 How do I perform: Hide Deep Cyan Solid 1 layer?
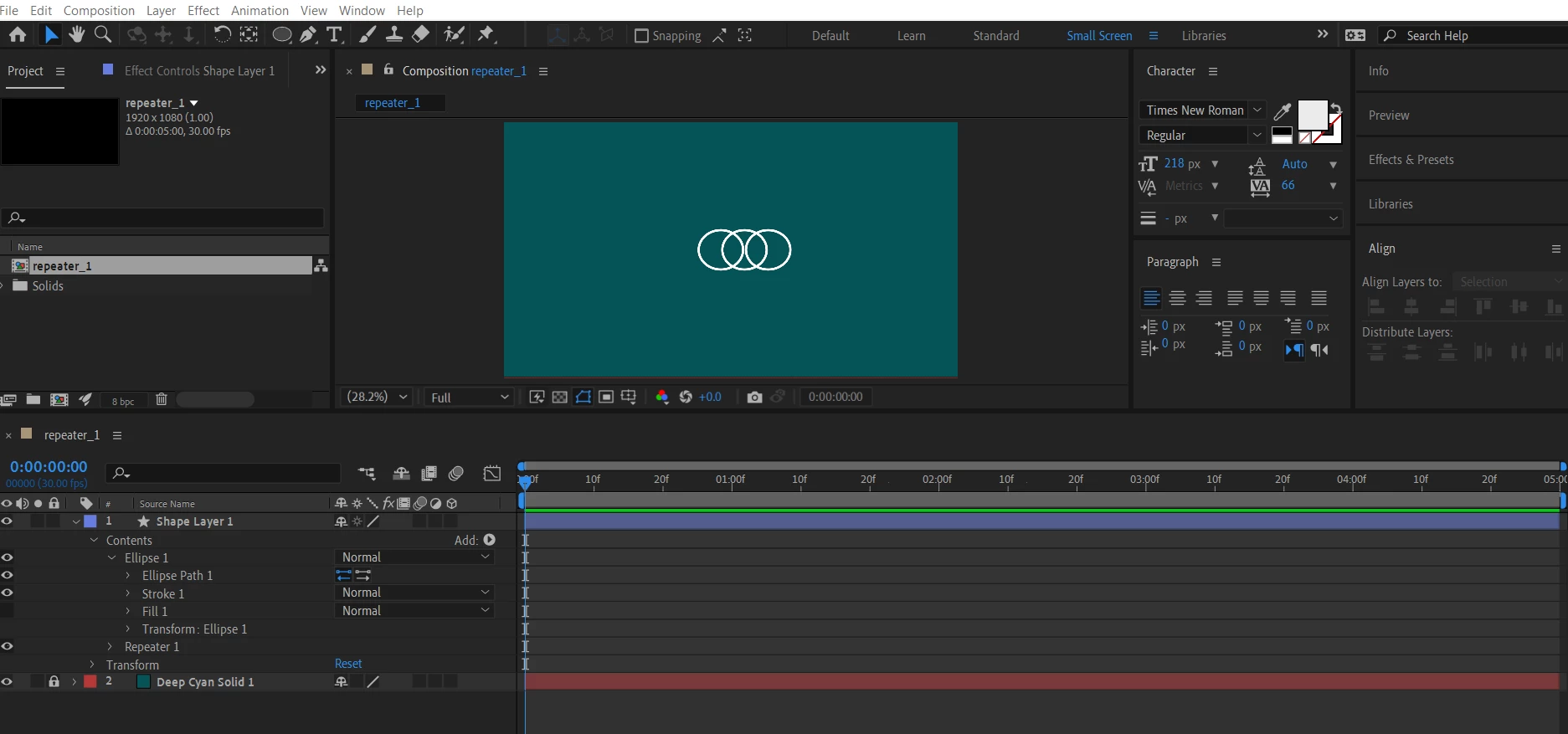[7, 682]
